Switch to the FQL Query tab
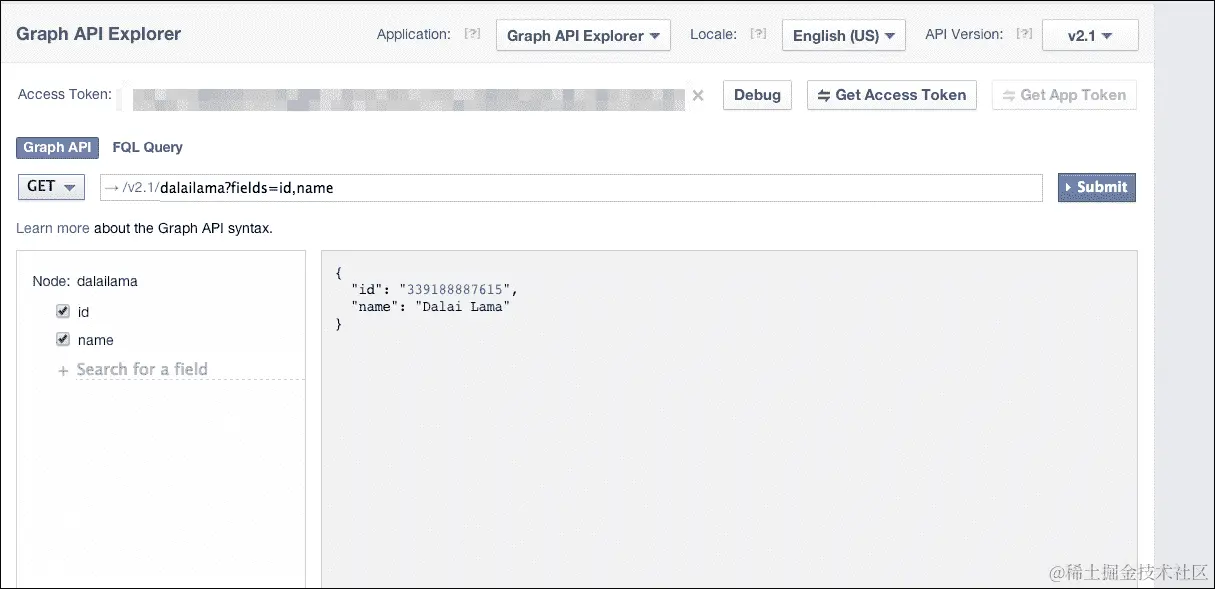The height and width of the screenshot is (589, 1215). (x=147, y=147)
